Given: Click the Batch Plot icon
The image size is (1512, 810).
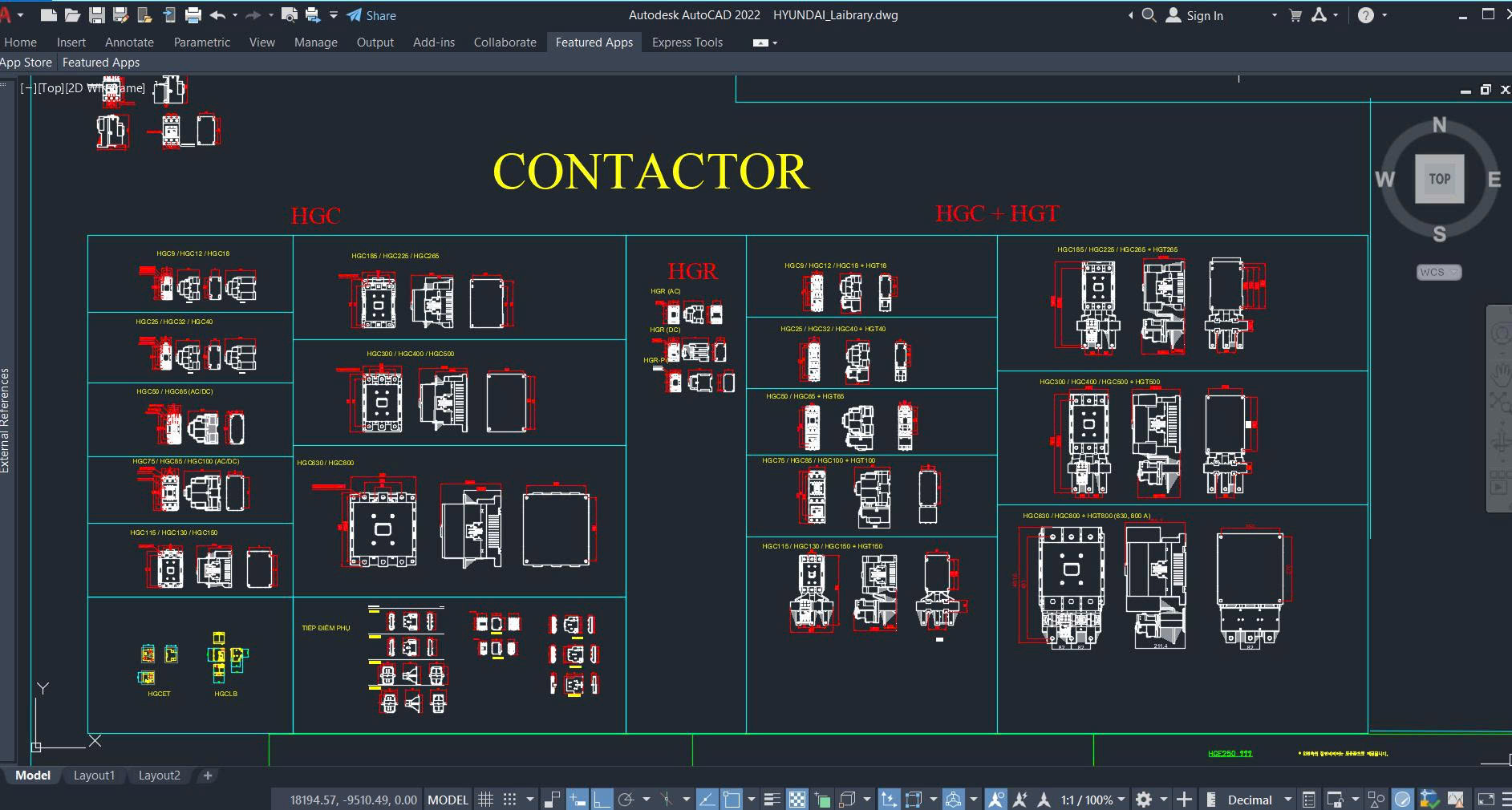Looking at the screenshot, I should coord(313,15).
